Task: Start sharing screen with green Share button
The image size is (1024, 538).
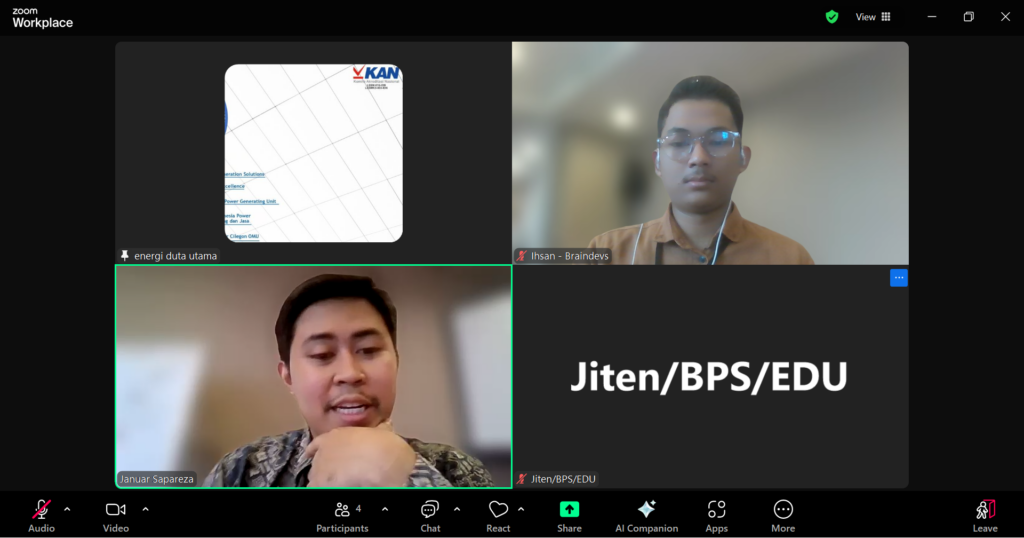Action: [569, 510]
